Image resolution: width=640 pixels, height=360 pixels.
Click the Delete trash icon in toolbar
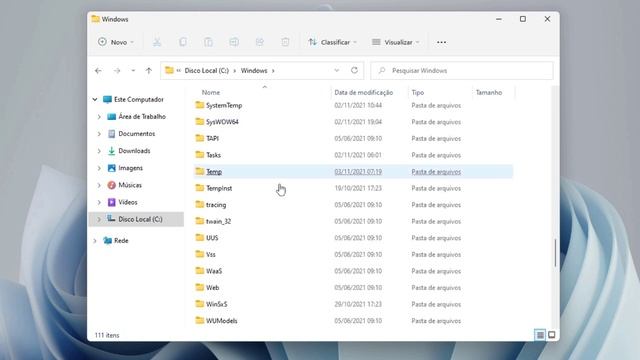click(285, 42)
